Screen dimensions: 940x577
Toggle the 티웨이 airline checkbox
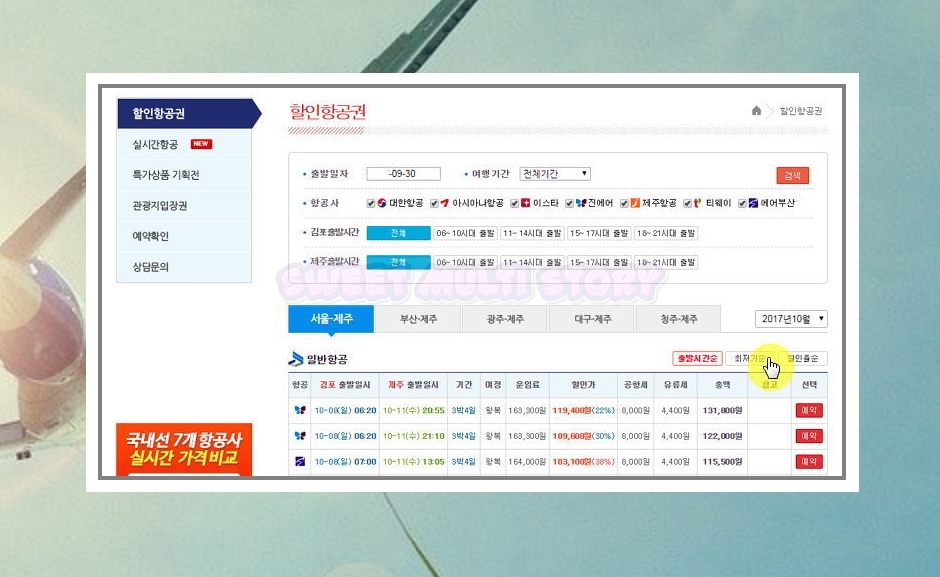(x=688, y=204)
